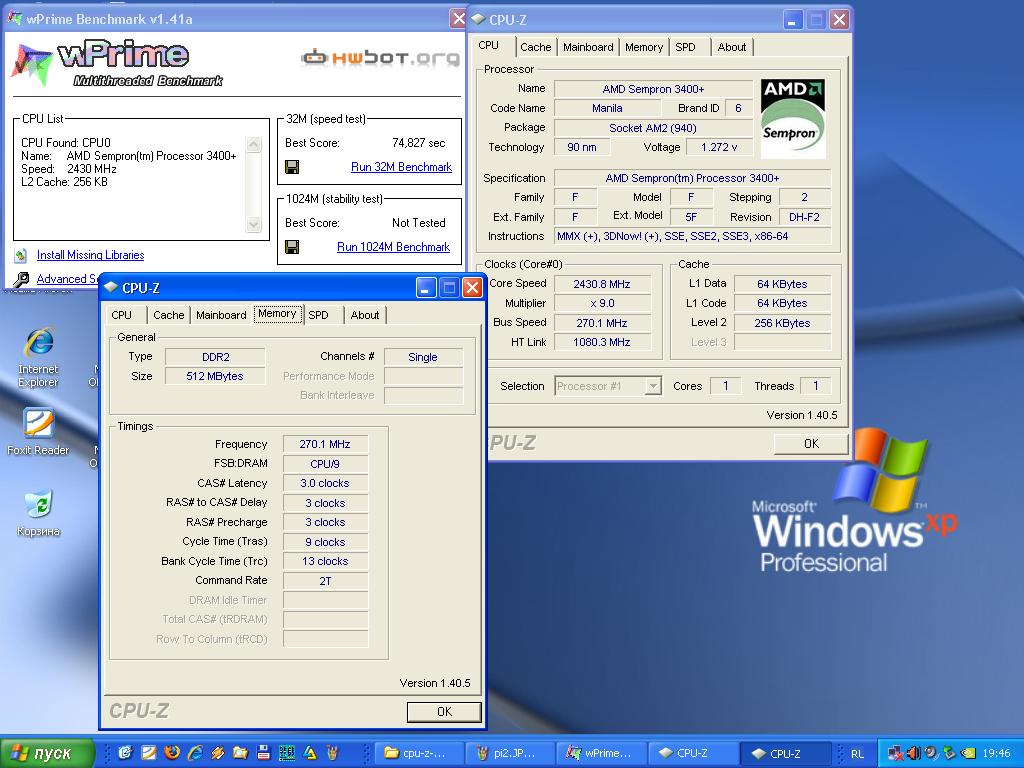Image resolution: width=1024 pixels, height=768 pixels.
Task: Switch to cpu-z- folder taskbar button
Action: click(419, 753)
